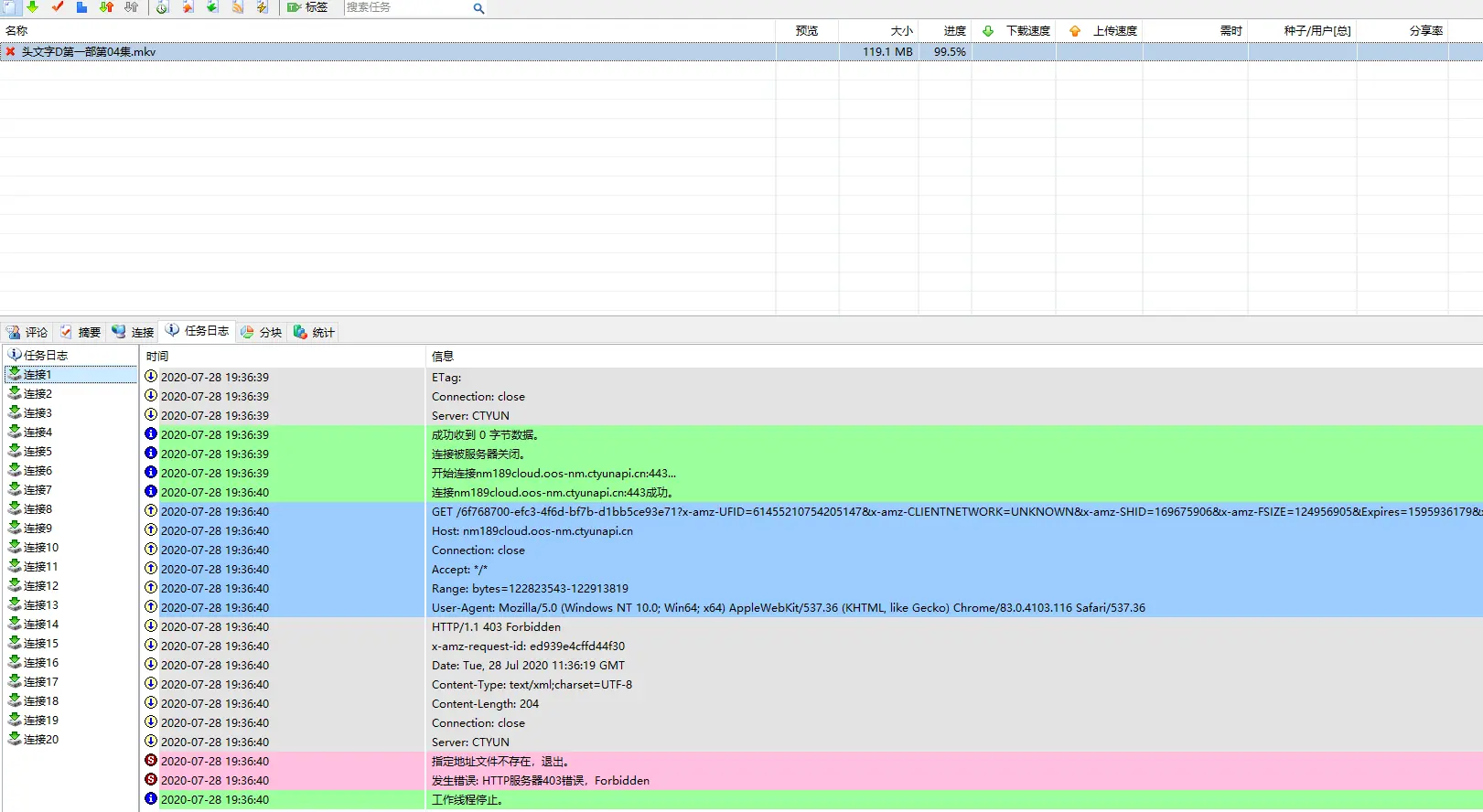The image size is (1483, 812).
Task: Click the lightning bolt document toolbar icon
Action: point(262,6)
